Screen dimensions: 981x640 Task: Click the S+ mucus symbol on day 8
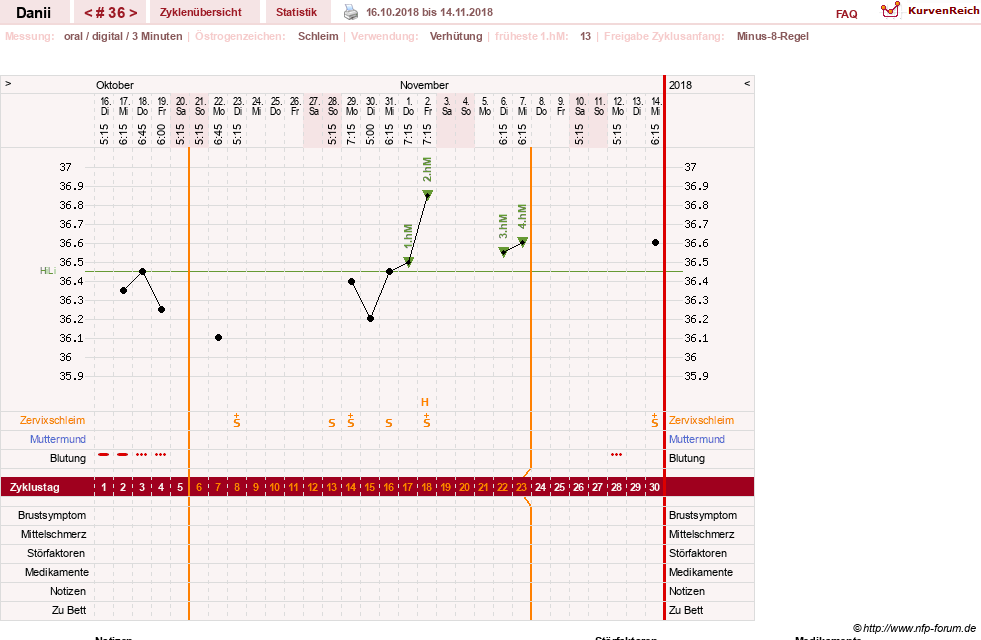pos(236,420)
